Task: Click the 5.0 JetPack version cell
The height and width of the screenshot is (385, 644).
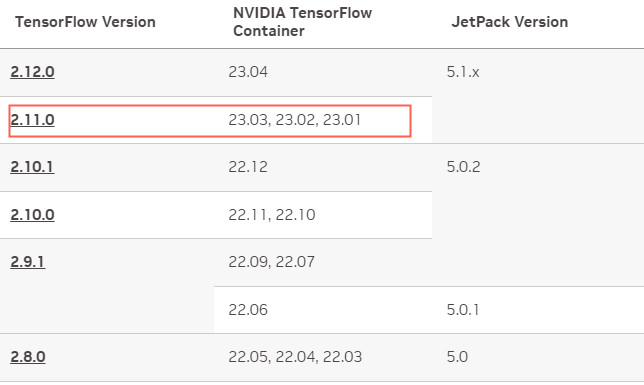Action: coord(457,357)
